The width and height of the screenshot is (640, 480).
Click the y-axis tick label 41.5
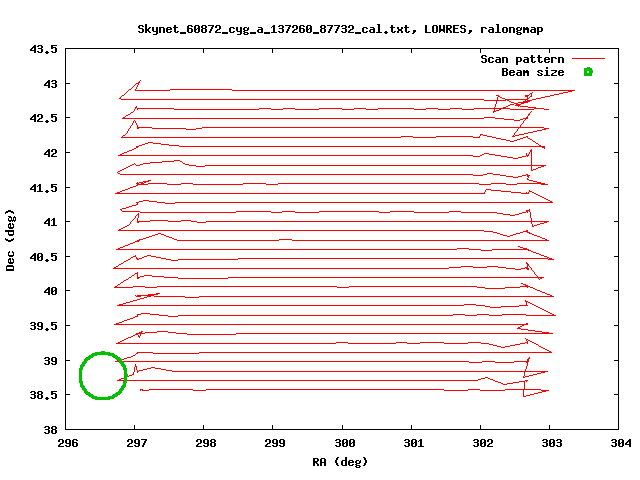click(43, 188)
